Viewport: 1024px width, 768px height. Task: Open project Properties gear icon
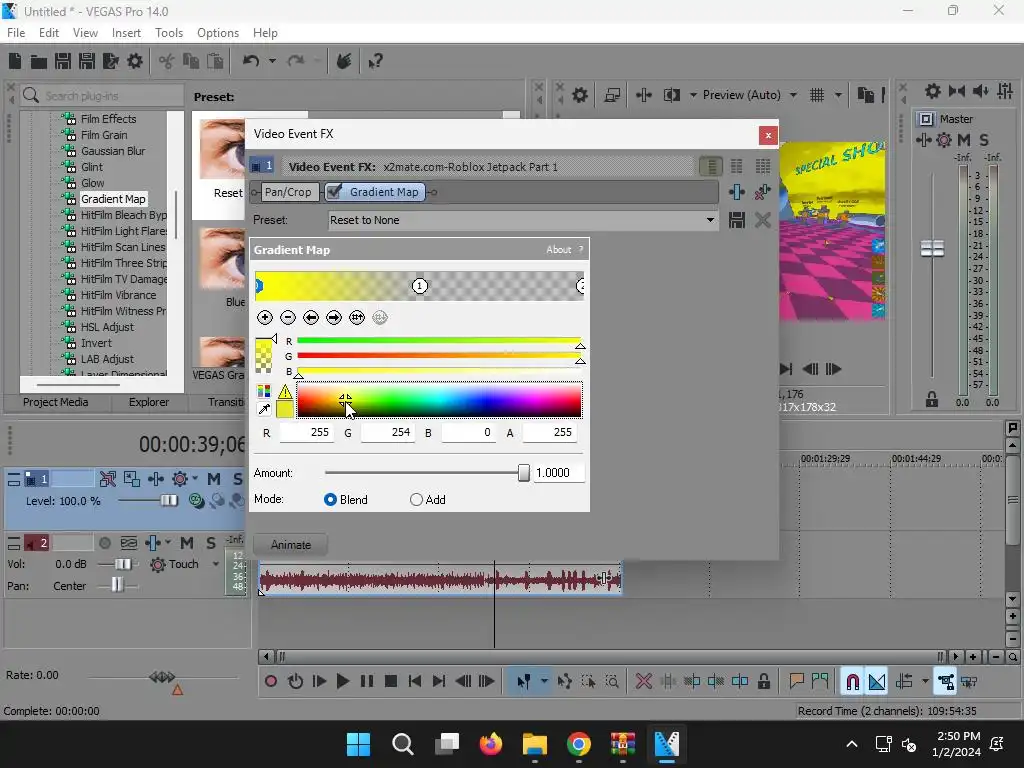(135, 61)
